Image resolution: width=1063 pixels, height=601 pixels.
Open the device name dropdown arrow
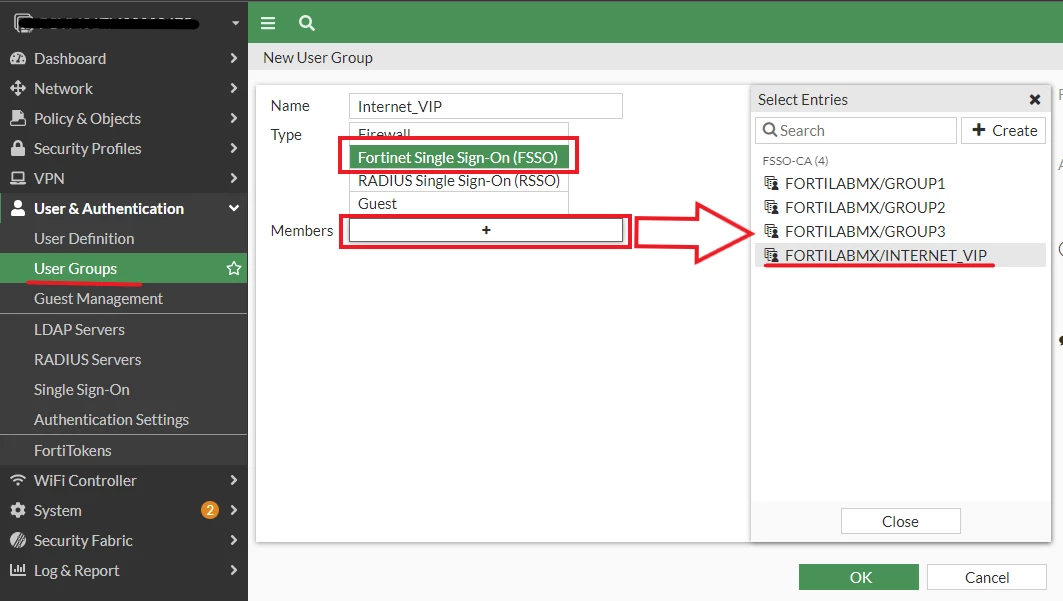235,23
